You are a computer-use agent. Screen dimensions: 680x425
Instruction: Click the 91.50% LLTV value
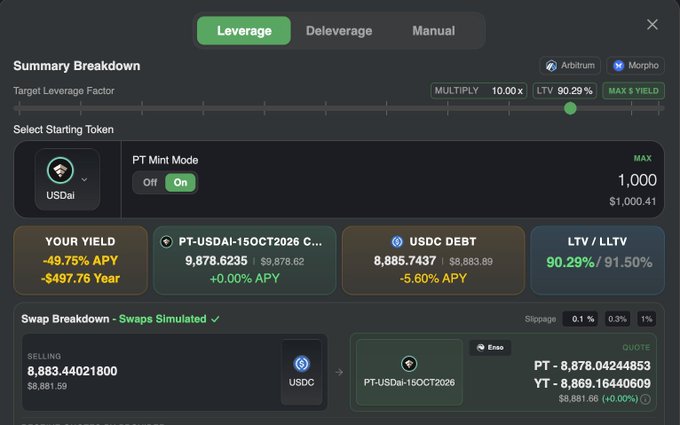628,262
